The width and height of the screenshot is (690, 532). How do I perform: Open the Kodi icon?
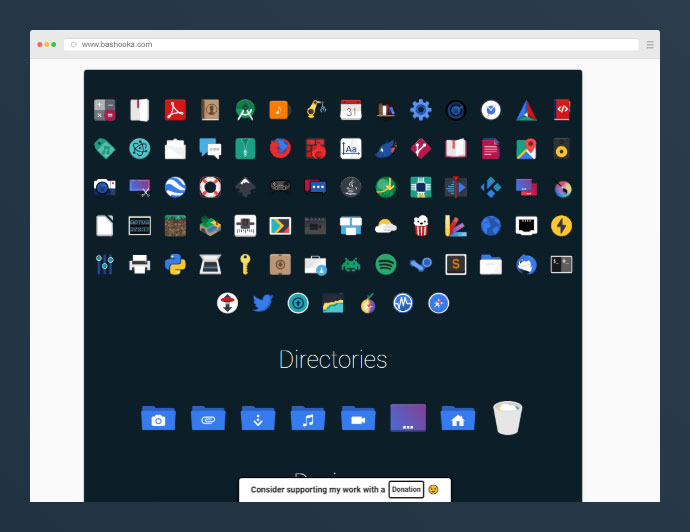coord(491,187)
